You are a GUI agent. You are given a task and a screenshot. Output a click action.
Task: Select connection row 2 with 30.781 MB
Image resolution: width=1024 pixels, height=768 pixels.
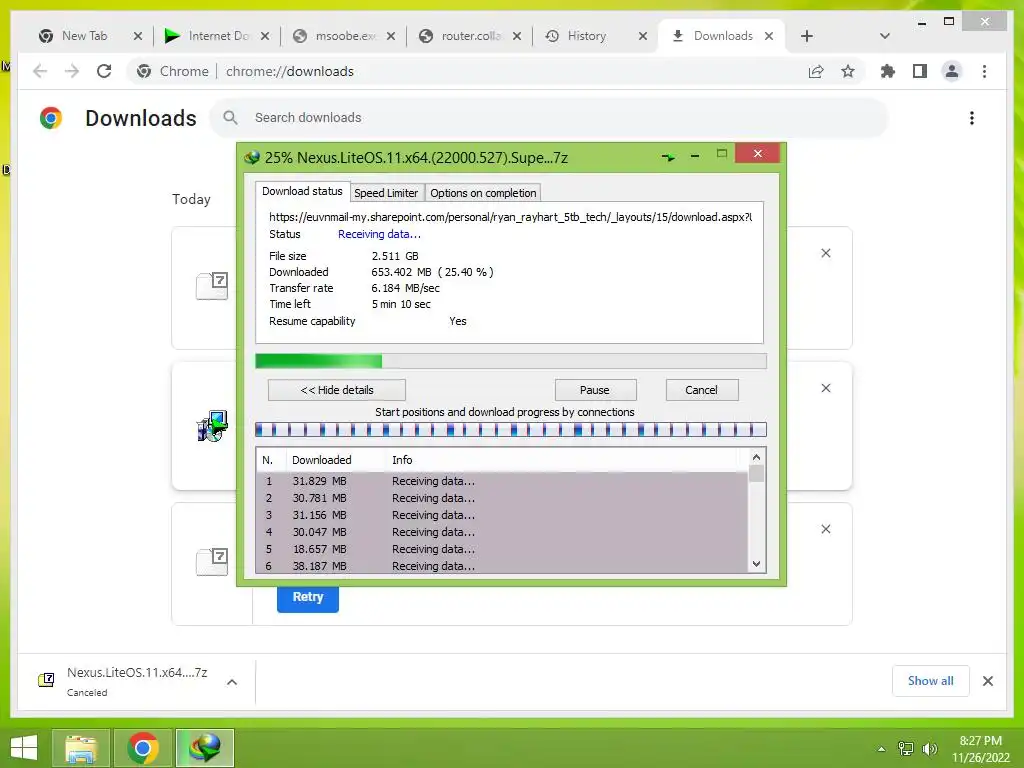[502, 498]
